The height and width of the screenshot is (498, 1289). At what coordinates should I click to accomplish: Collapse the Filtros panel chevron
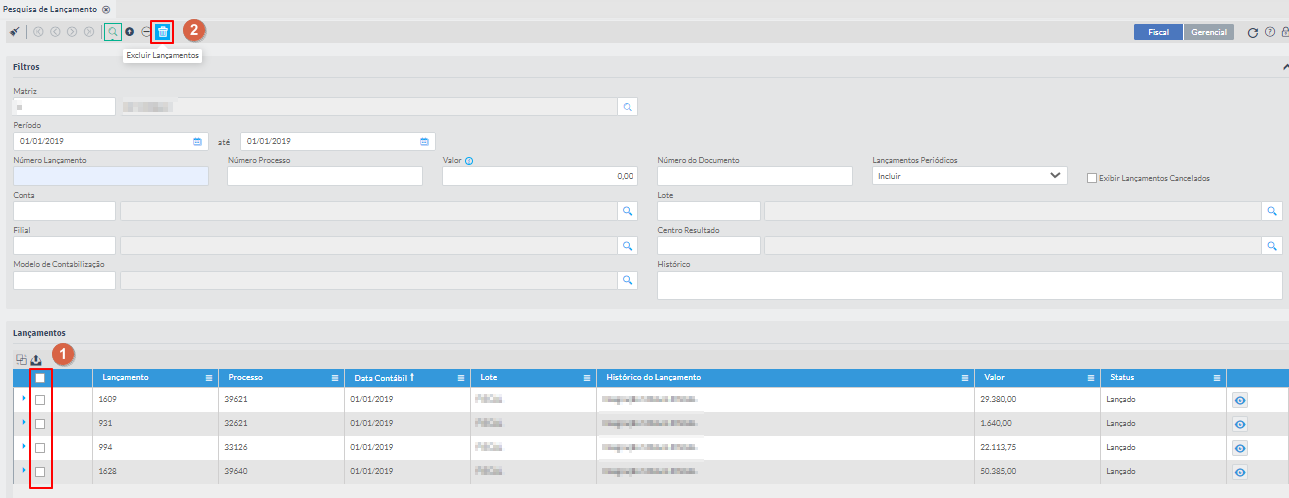1285,67
